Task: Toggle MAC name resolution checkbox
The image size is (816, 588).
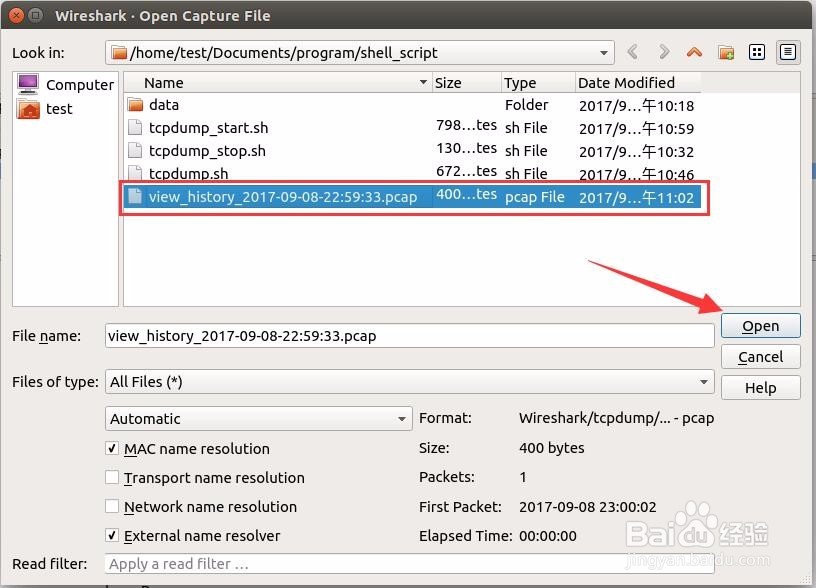Action: 111,448
